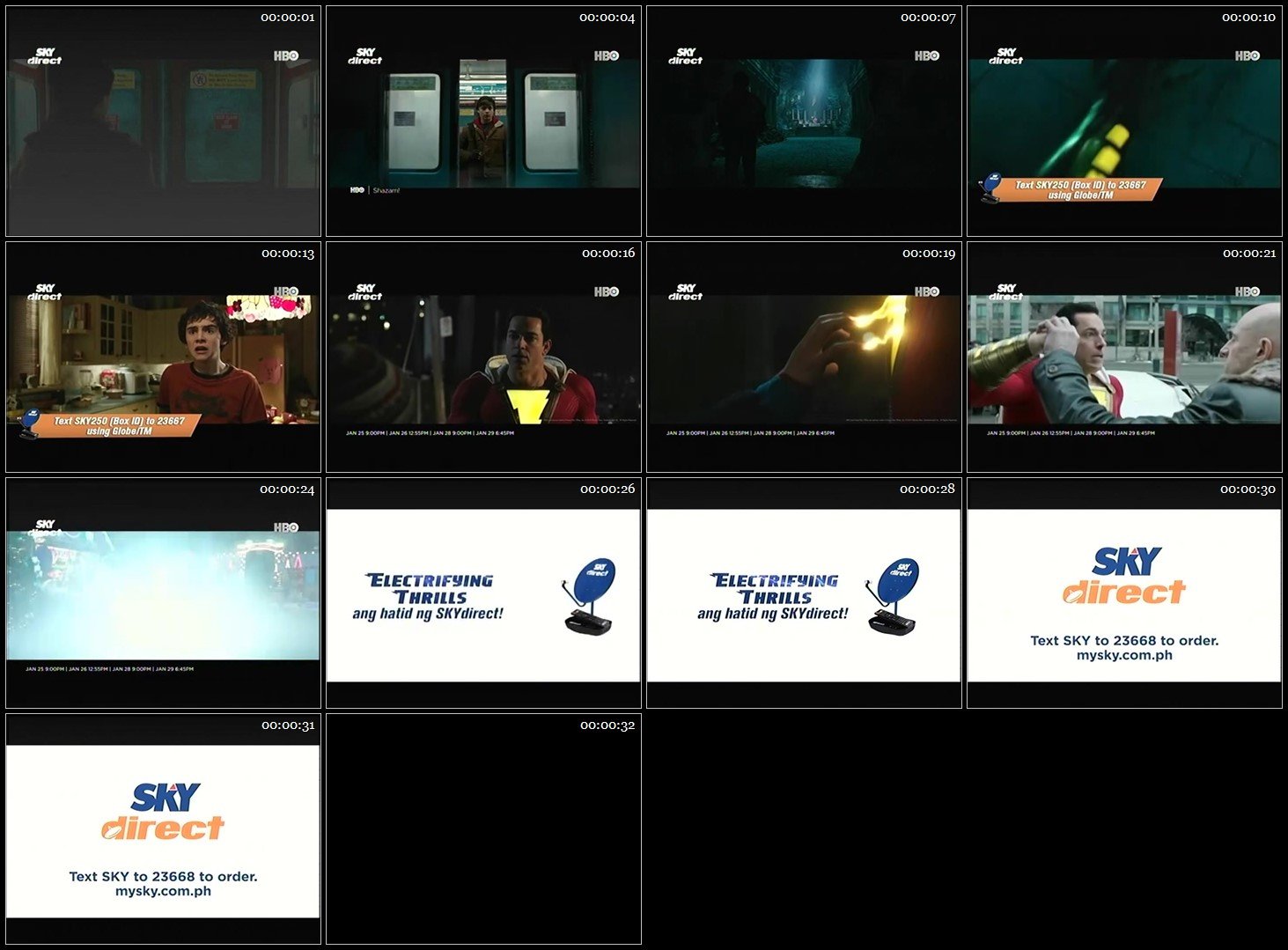1288x950 pixels.
Task: Click the 00:00:04 timestamp label
Action: [x=607, y=18]
